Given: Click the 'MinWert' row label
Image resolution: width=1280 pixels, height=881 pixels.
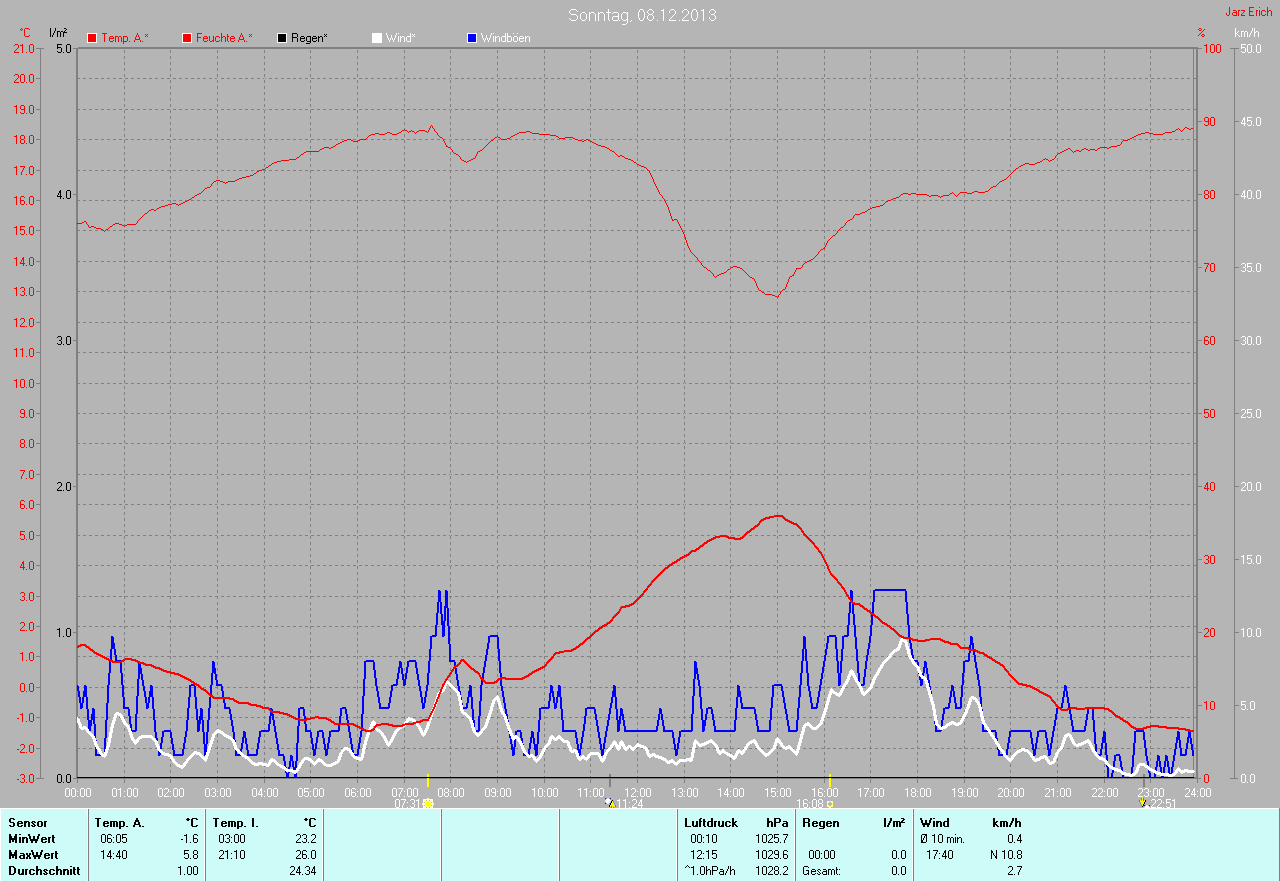Looking at the screenshot, I should 32,839.
